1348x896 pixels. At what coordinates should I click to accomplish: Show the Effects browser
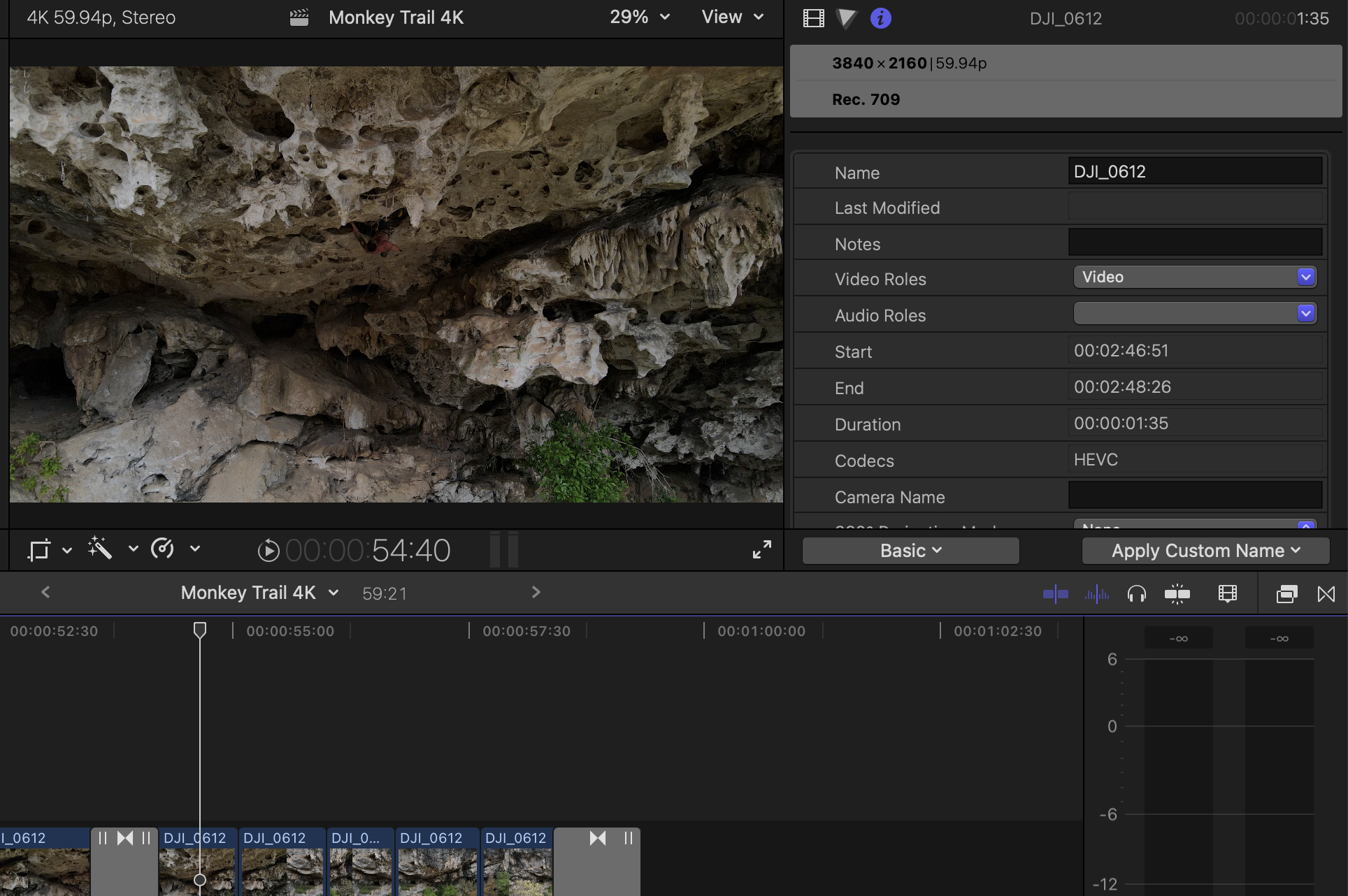(x=1286, y=594)
